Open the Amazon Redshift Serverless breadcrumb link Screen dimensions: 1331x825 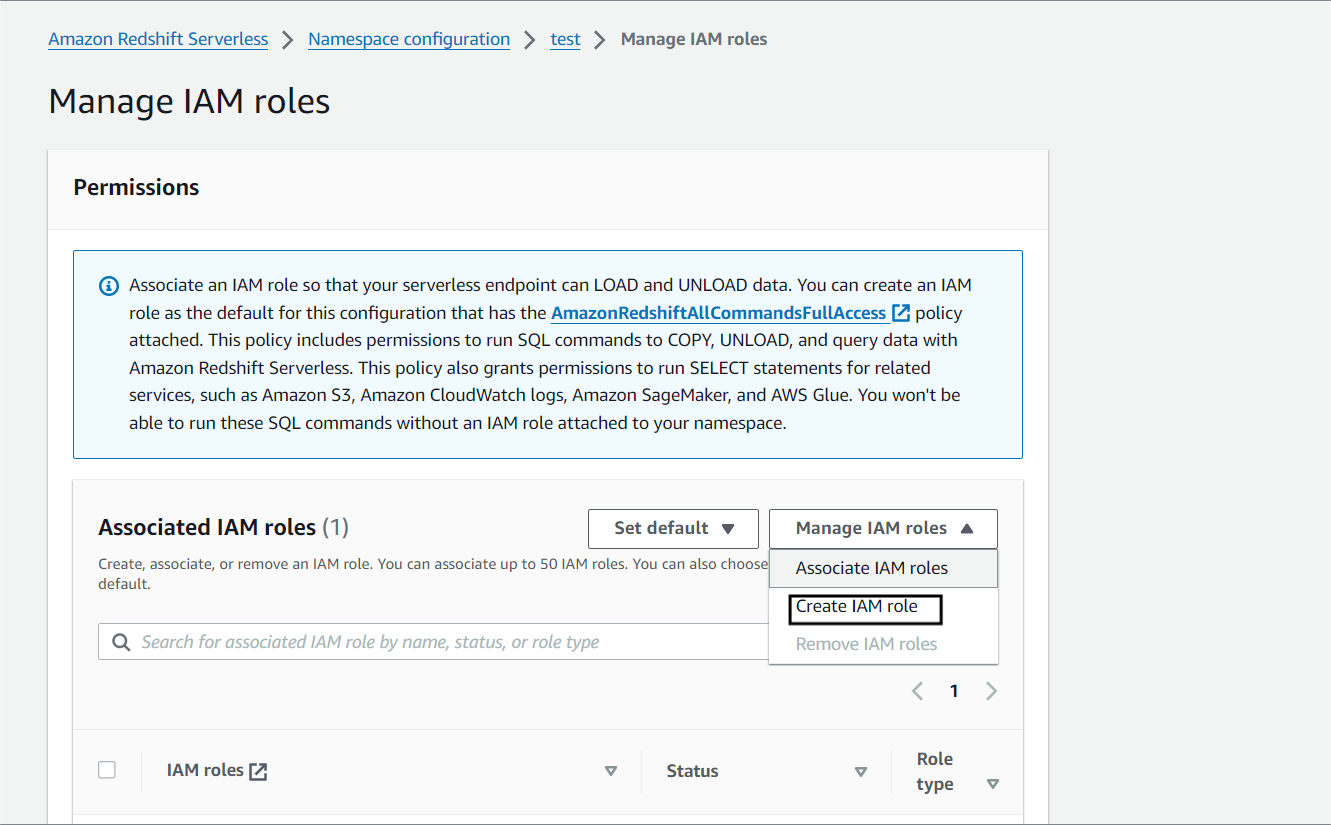[158, 39]
